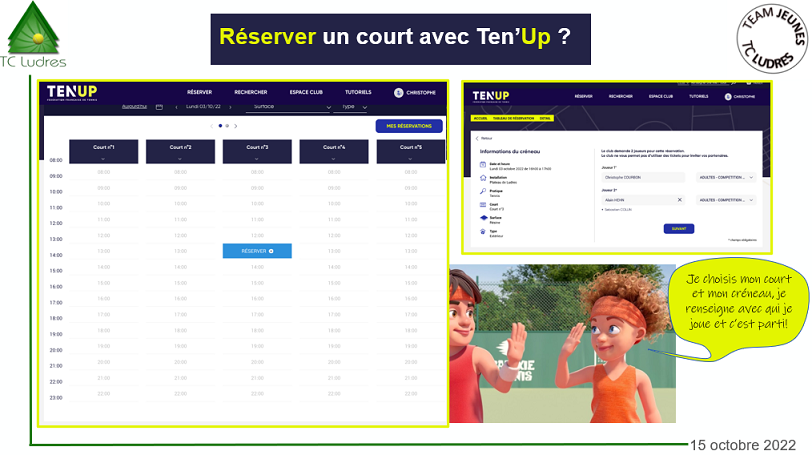The image size is (812, 455).
Task: Go to previous day with date arrow
Action: [x=176, y=106]
